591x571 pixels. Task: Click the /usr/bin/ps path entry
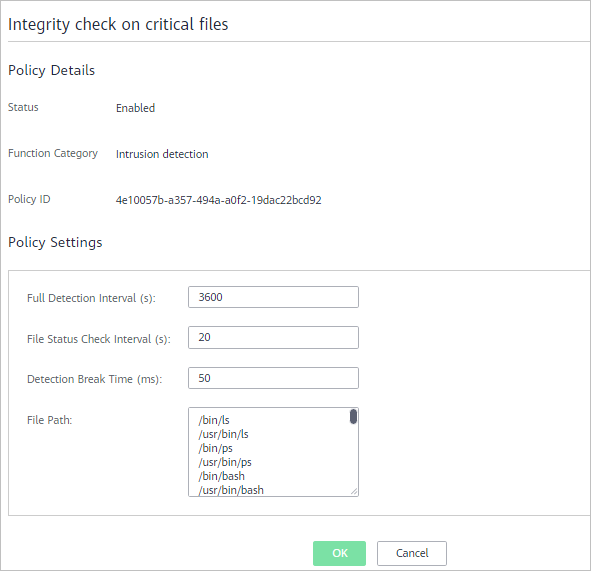tap(225, 462)
